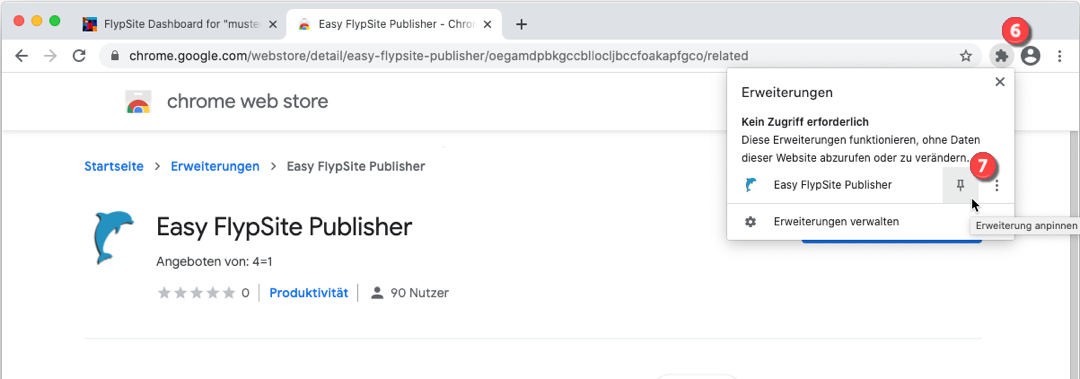Pin the Easy FlypSite Publisher extension
1080x379 pixels.
coord(961,185)
